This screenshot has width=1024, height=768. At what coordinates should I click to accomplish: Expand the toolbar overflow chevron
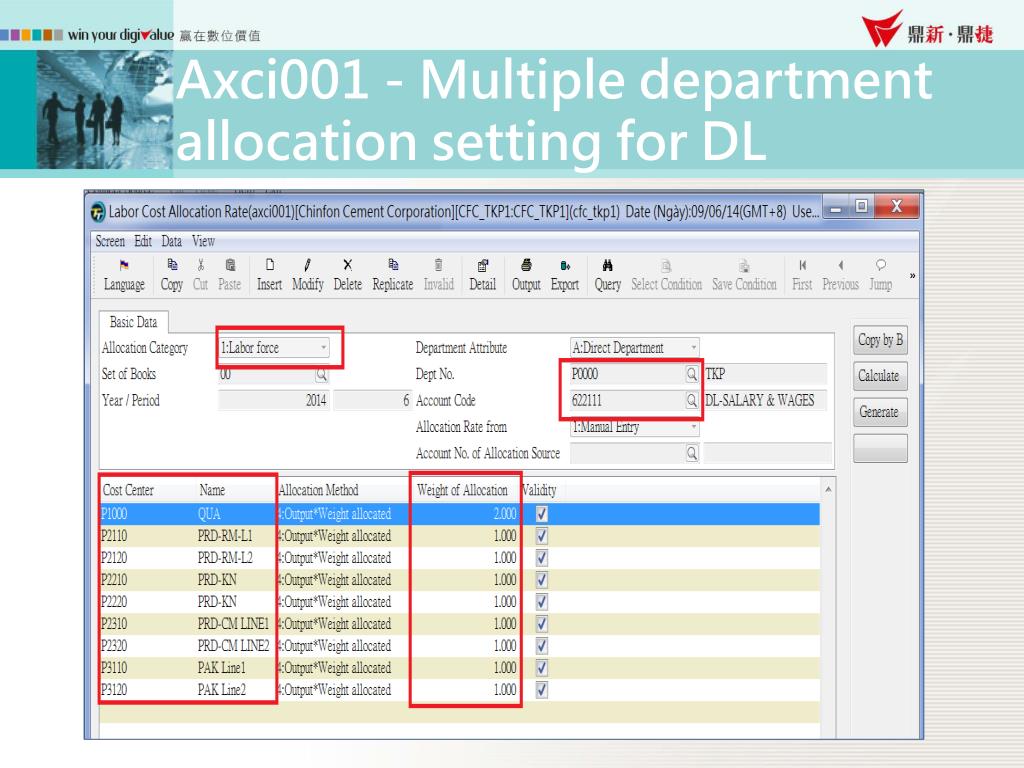pyautogui.click(x=912, y=276)
